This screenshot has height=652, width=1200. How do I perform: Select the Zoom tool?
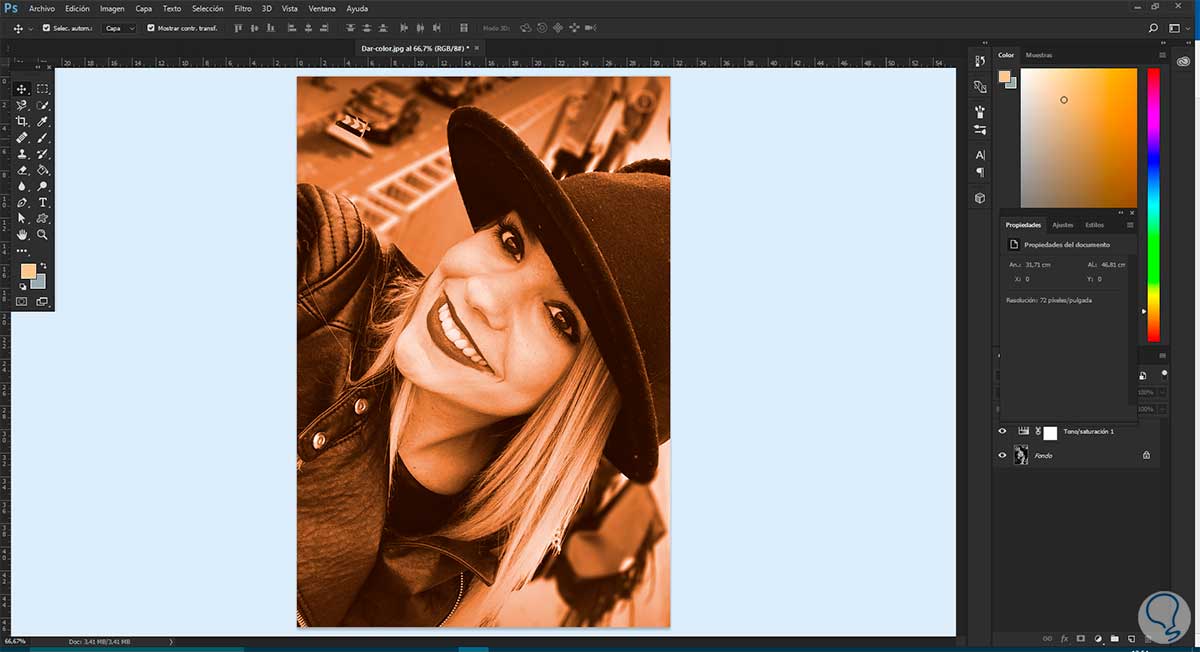coord(43,234)
